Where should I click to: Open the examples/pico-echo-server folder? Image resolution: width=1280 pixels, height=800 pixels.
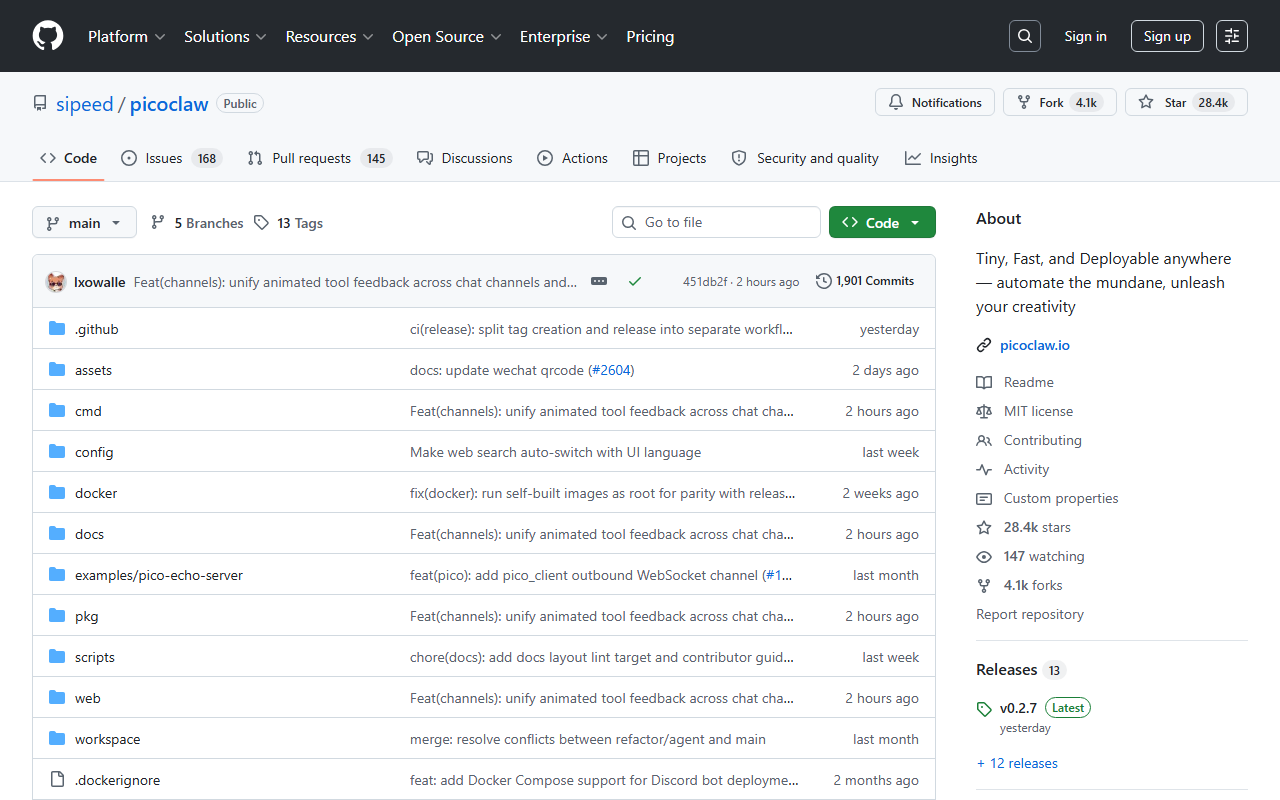pos(159,575)
